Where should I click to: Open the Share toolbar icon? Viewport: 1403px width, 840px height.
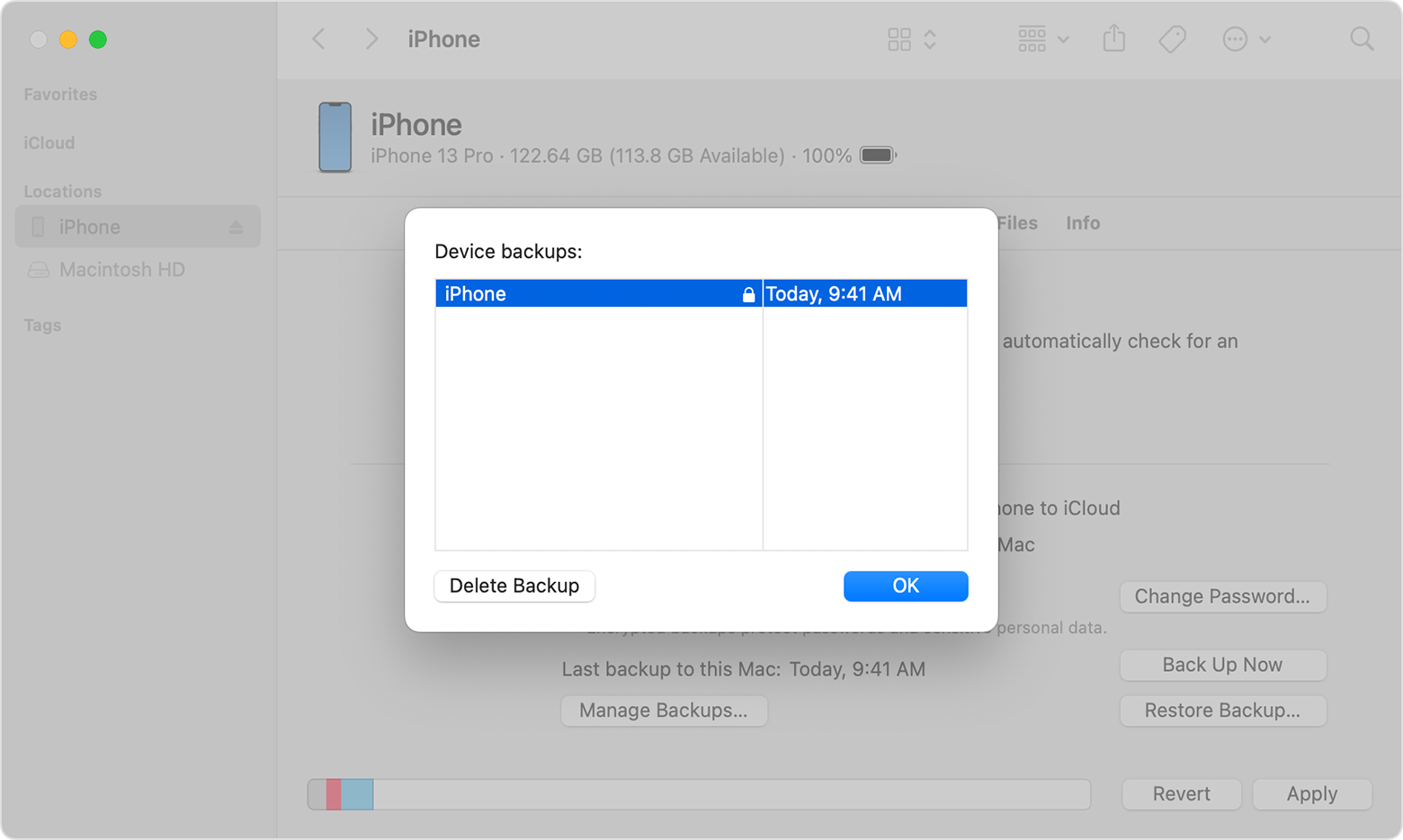coord(1114,38)
